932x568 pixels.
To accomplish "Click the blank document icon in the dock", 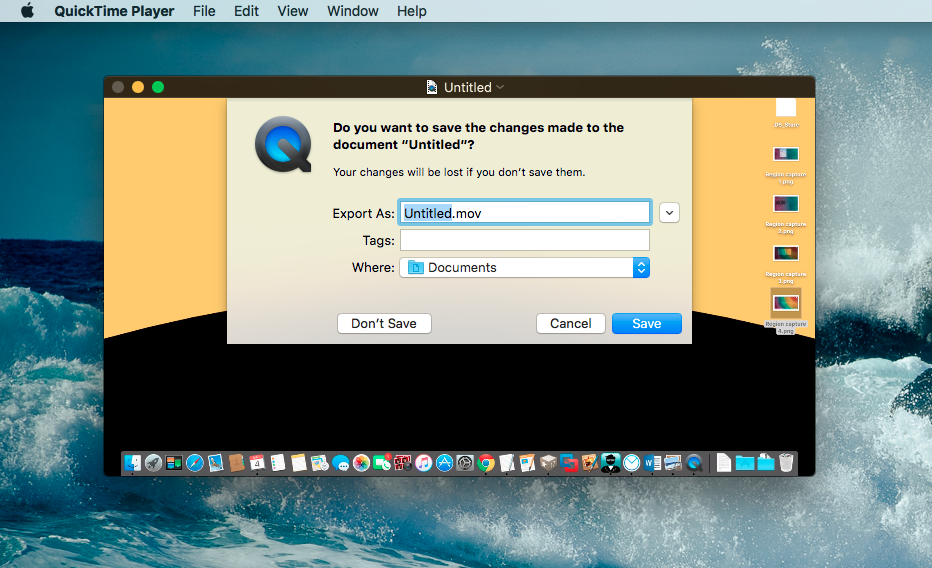I will 723,463.
